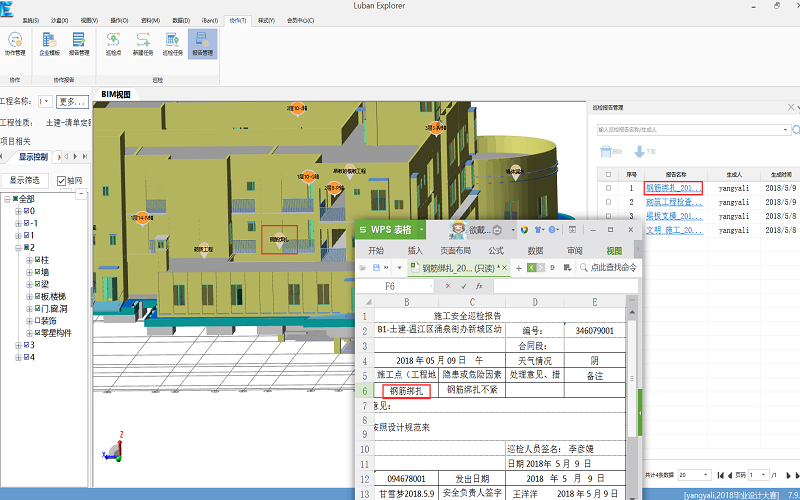Screen dimensions: 800x500
Task: Expand the floor 3 tree node
Action: (x=18, y=345)
